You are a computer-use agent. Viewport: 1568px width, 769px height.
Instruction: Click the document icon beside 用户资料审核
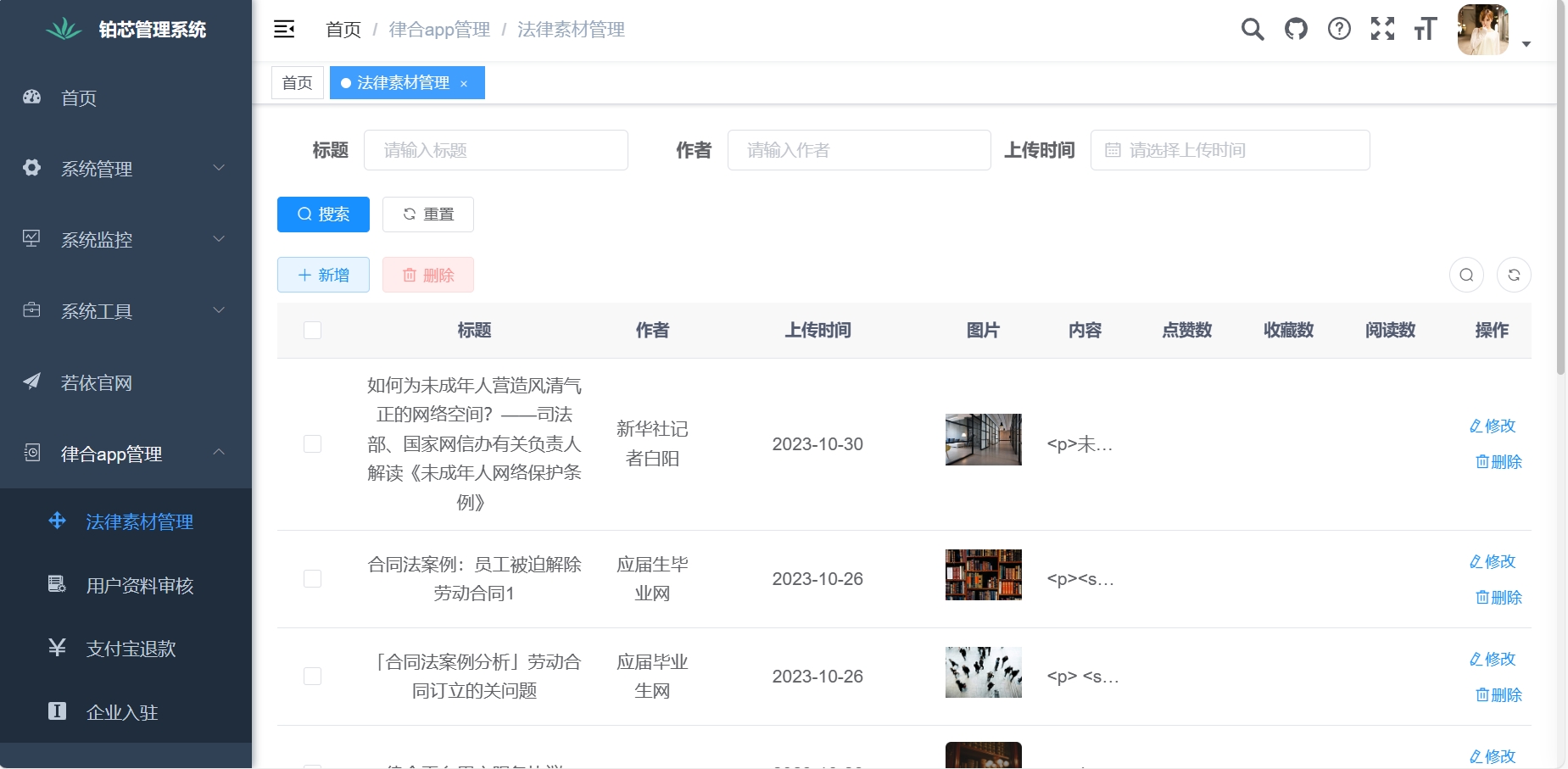pos(58,584)
